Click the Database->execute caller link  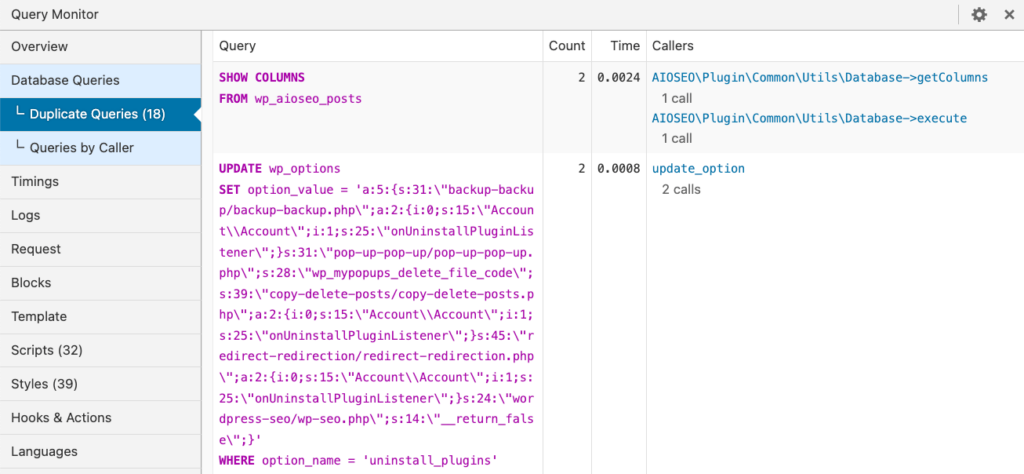click(809, 118)
